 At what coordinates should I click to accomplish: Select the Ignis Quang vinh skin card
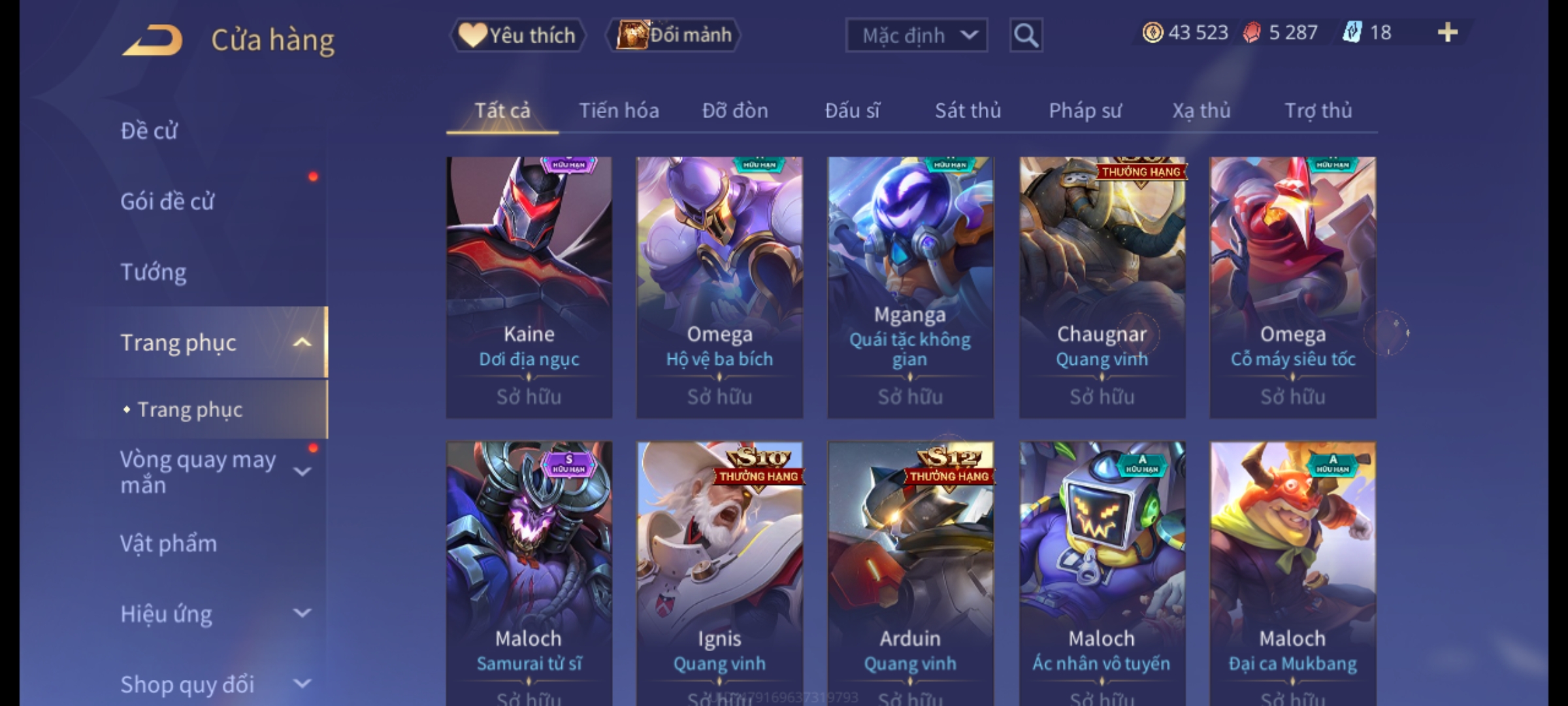pyautogui.click(x=719, y=573)
